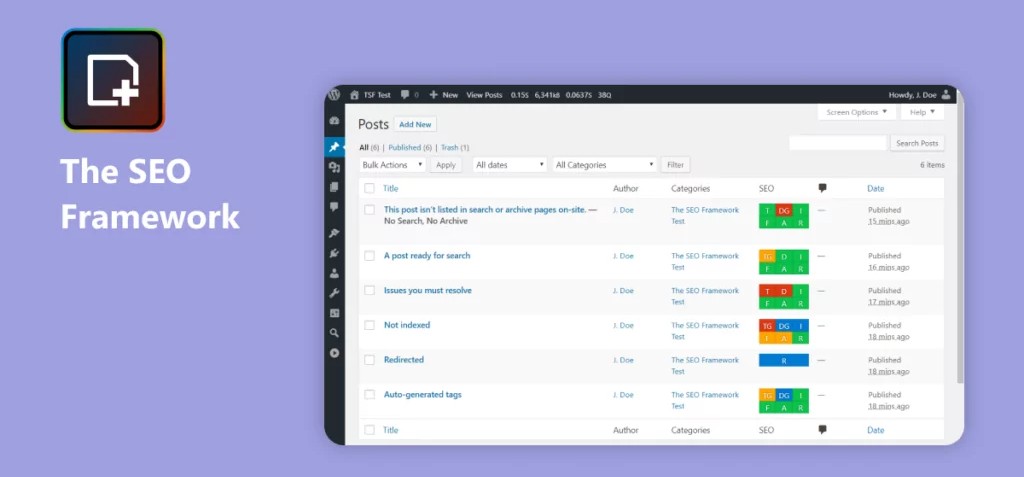
Task: Open Dashboard from the sidebar
Action: click(x=334, y=121)
